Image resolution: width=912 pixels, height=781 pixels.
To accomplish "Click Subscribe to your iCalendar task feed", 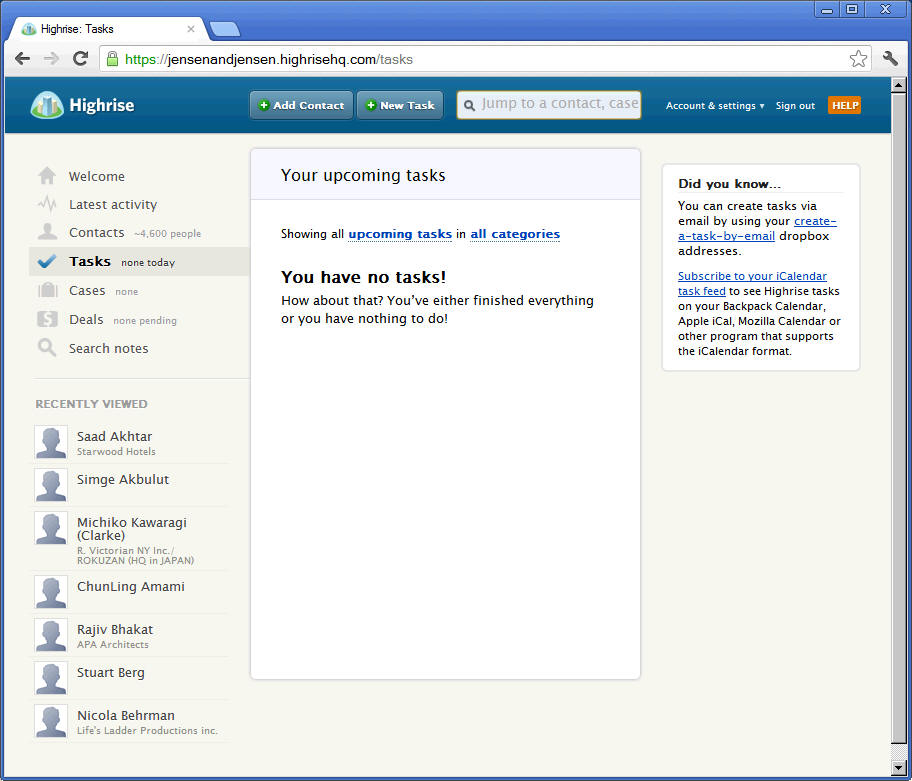I will [x=751, y=283].
